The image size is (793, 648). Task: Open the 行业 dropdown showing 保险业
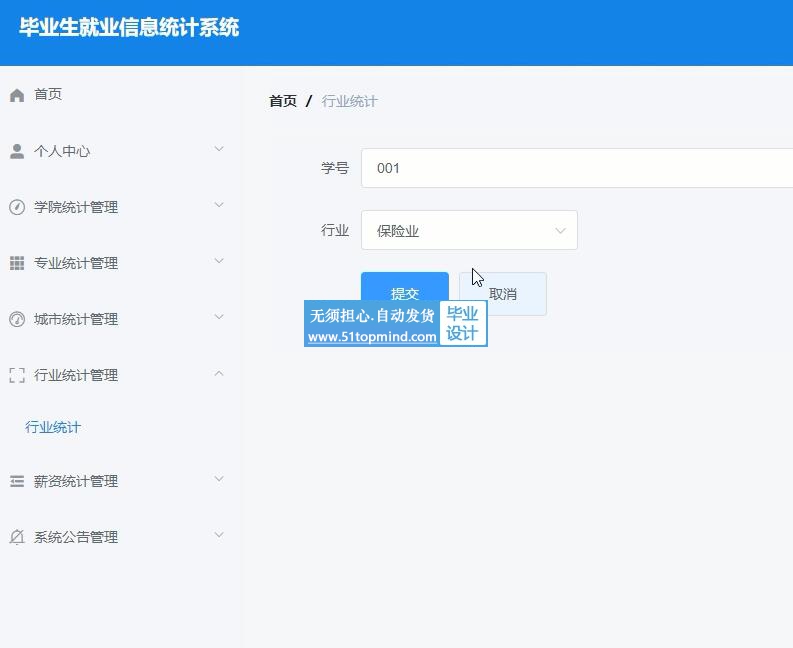click(469, 230)
